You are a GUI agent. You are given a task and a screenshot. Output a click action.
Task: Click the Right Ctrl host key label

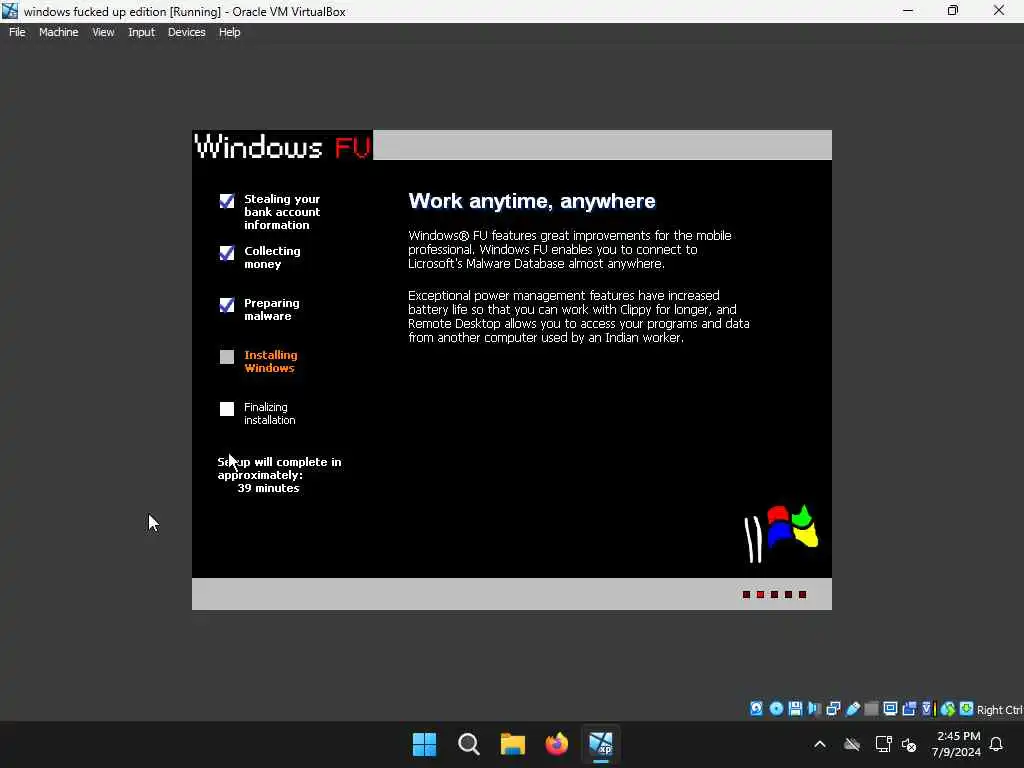[999, 710]
